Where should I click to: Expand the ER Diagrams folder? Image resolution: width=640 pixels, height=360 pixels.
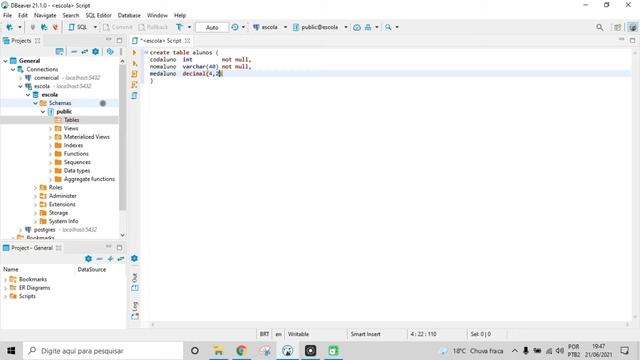pos(5,288)
